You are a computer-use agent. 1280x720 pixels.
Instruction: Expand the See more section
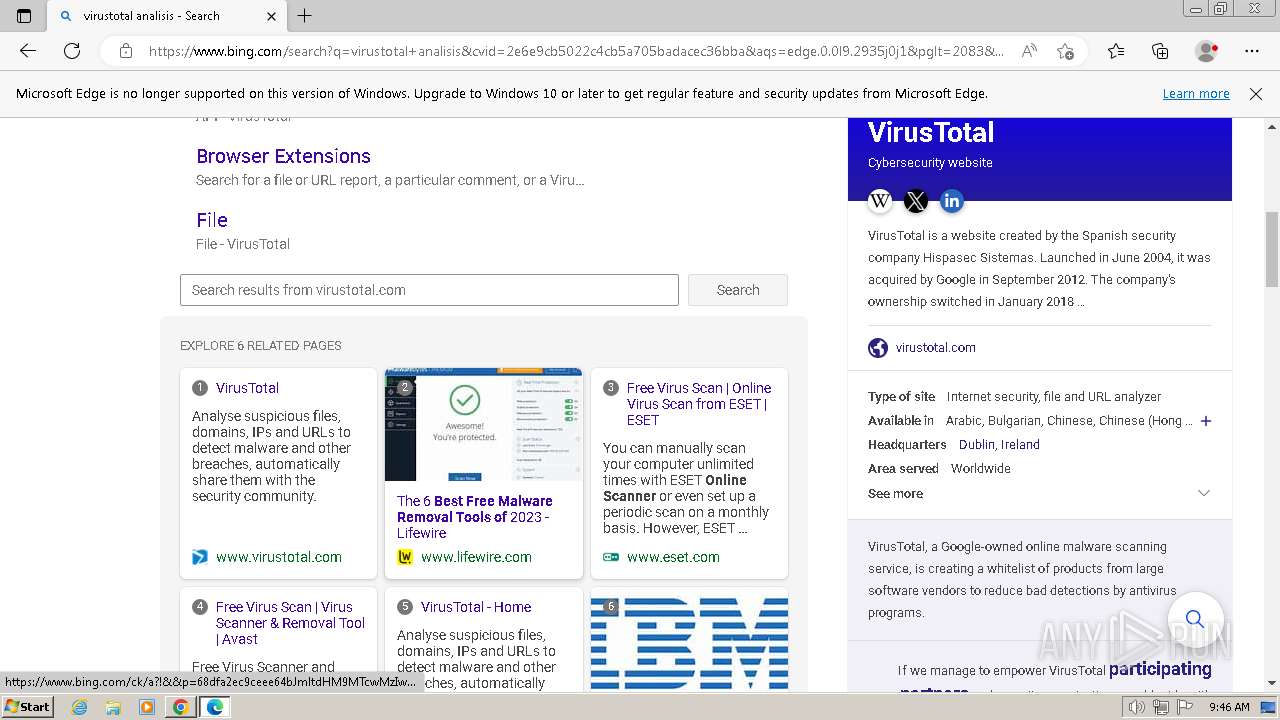click(x=1039, y=494)
